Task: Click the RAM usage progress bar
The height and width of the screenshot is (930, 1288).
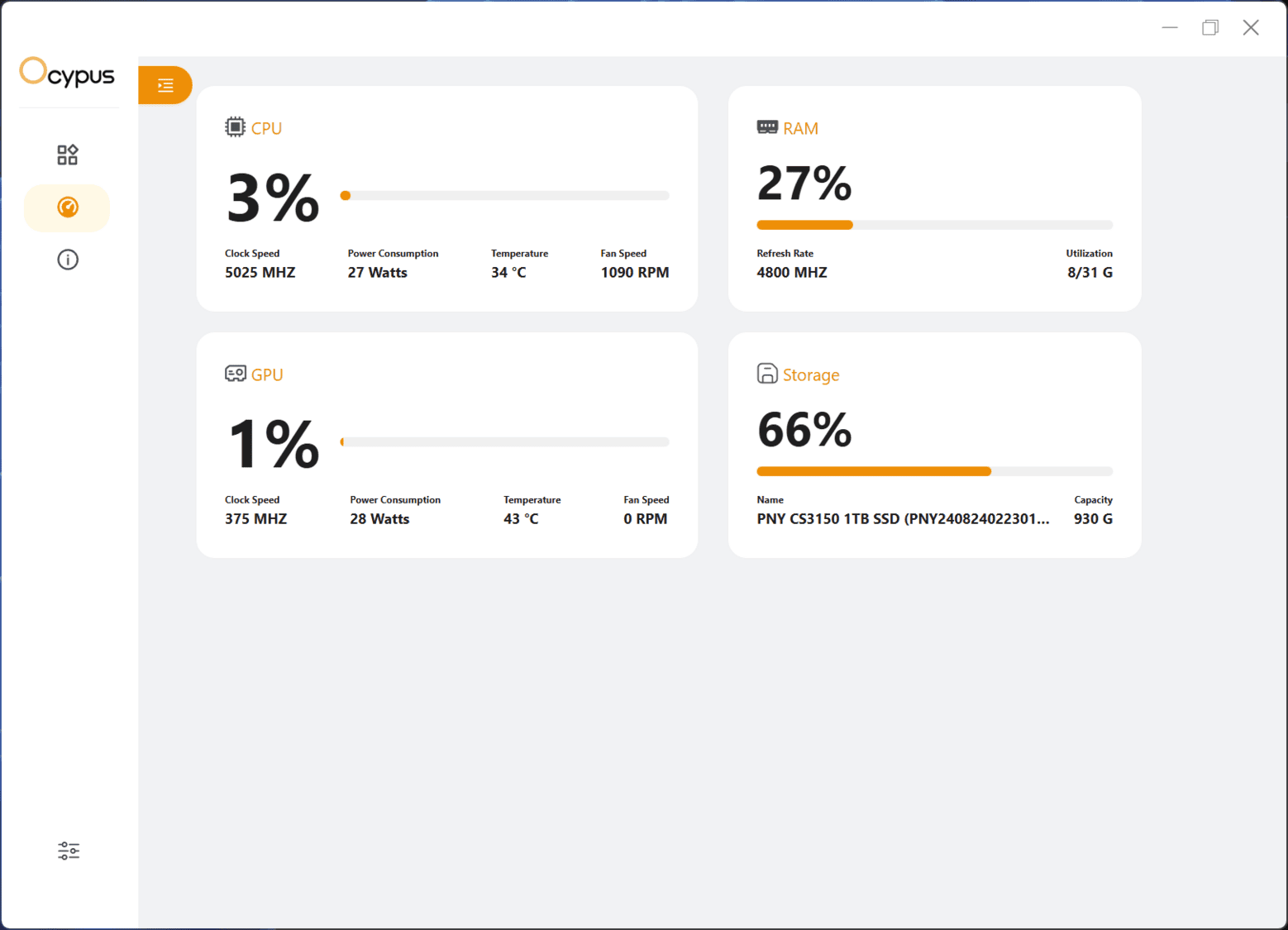Action: click(x=934, y=225)
